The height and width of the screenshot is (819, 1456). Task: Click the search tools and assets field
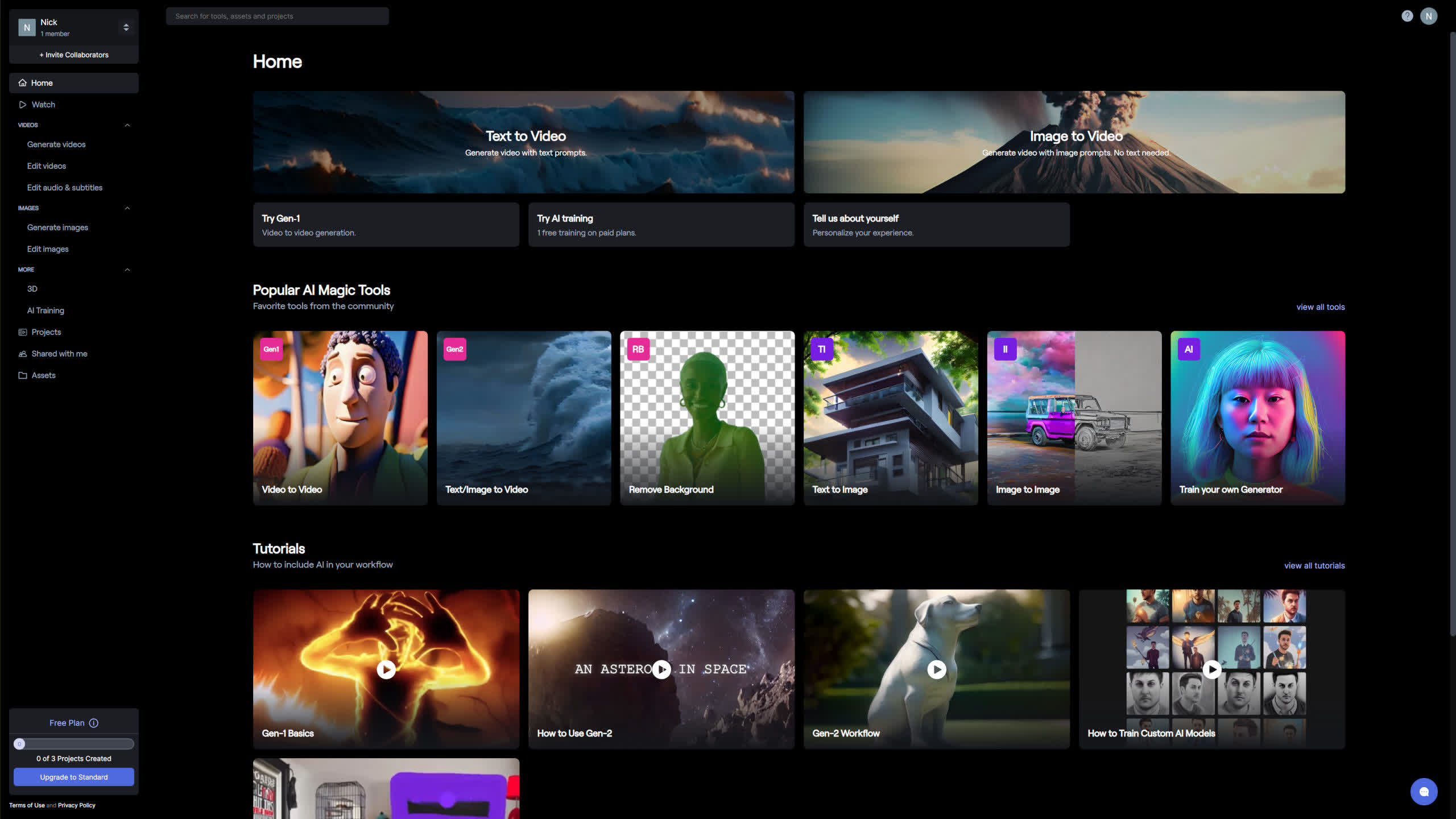278,16
